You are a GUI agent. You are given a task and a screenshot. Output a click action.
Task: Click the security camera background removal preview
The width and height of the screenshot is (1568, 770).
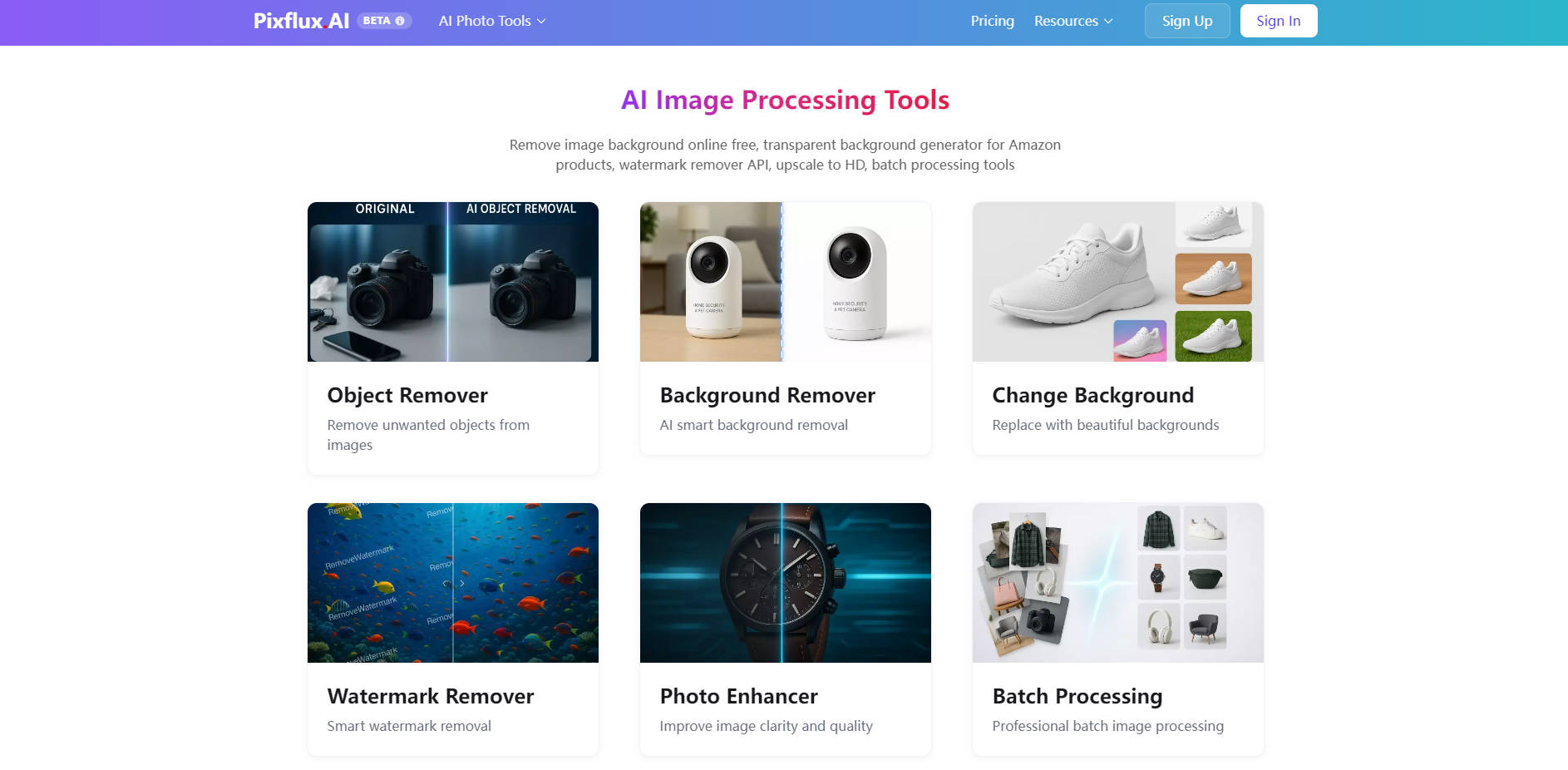pyautogui.click(x=785, y=281)
